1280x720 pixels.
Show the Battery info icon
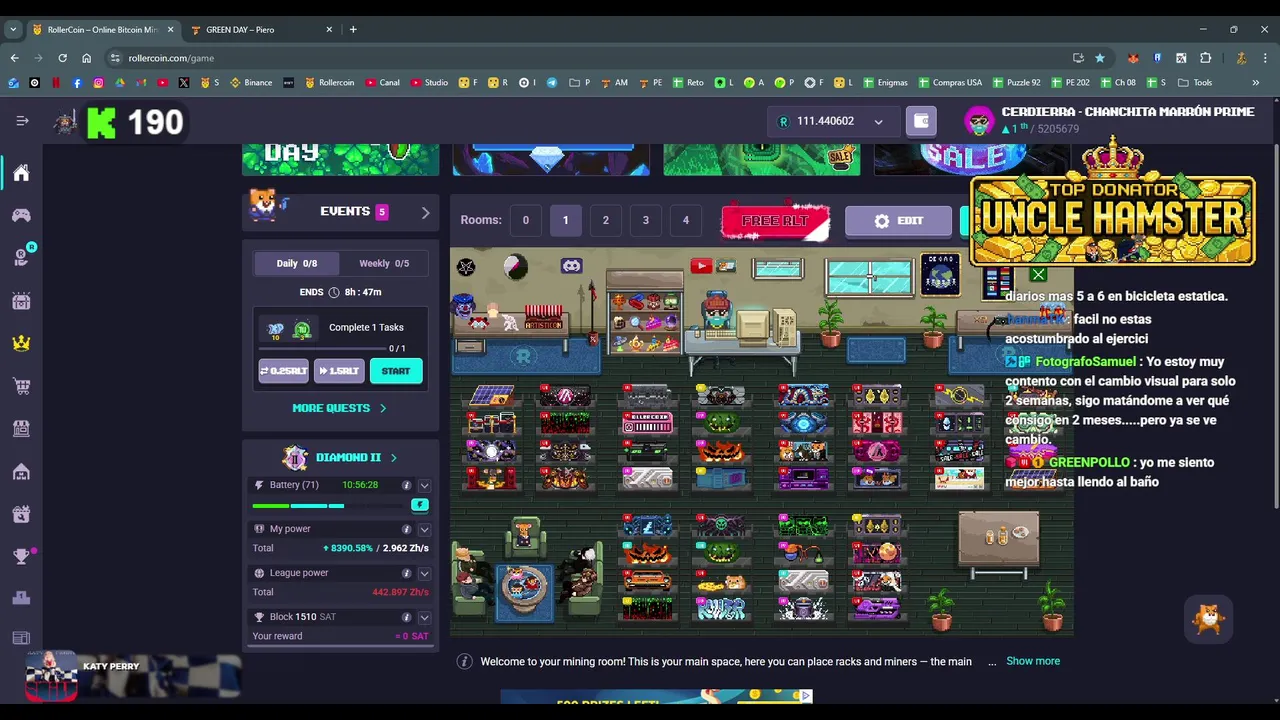(x=406, y=485)
